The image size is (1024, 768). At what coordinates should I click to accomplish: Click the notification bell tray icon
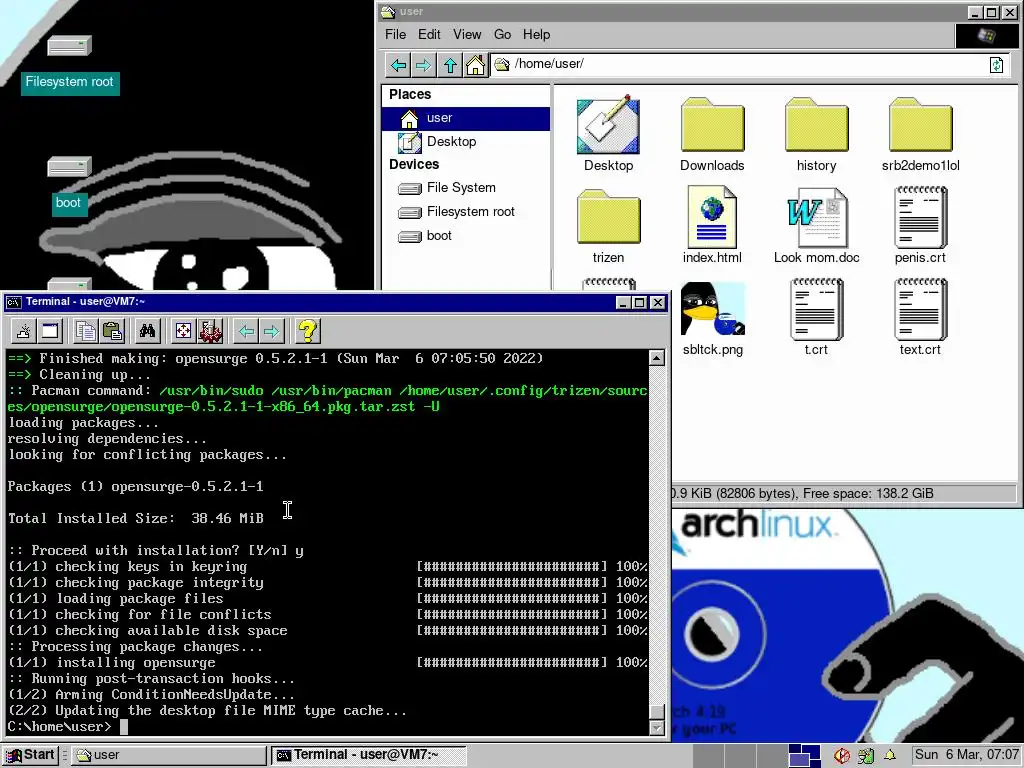pos(889,755)
